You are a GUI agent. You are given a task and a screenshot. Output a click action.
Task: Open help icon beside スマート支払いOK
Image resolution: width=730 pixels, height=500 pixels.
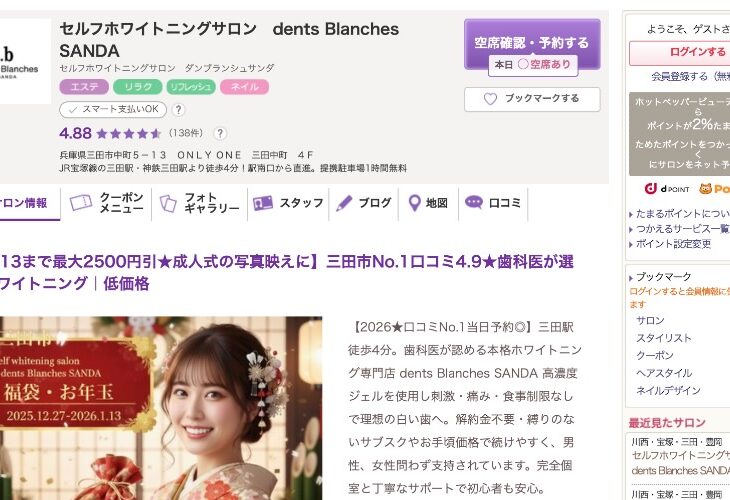click(178, 110)
